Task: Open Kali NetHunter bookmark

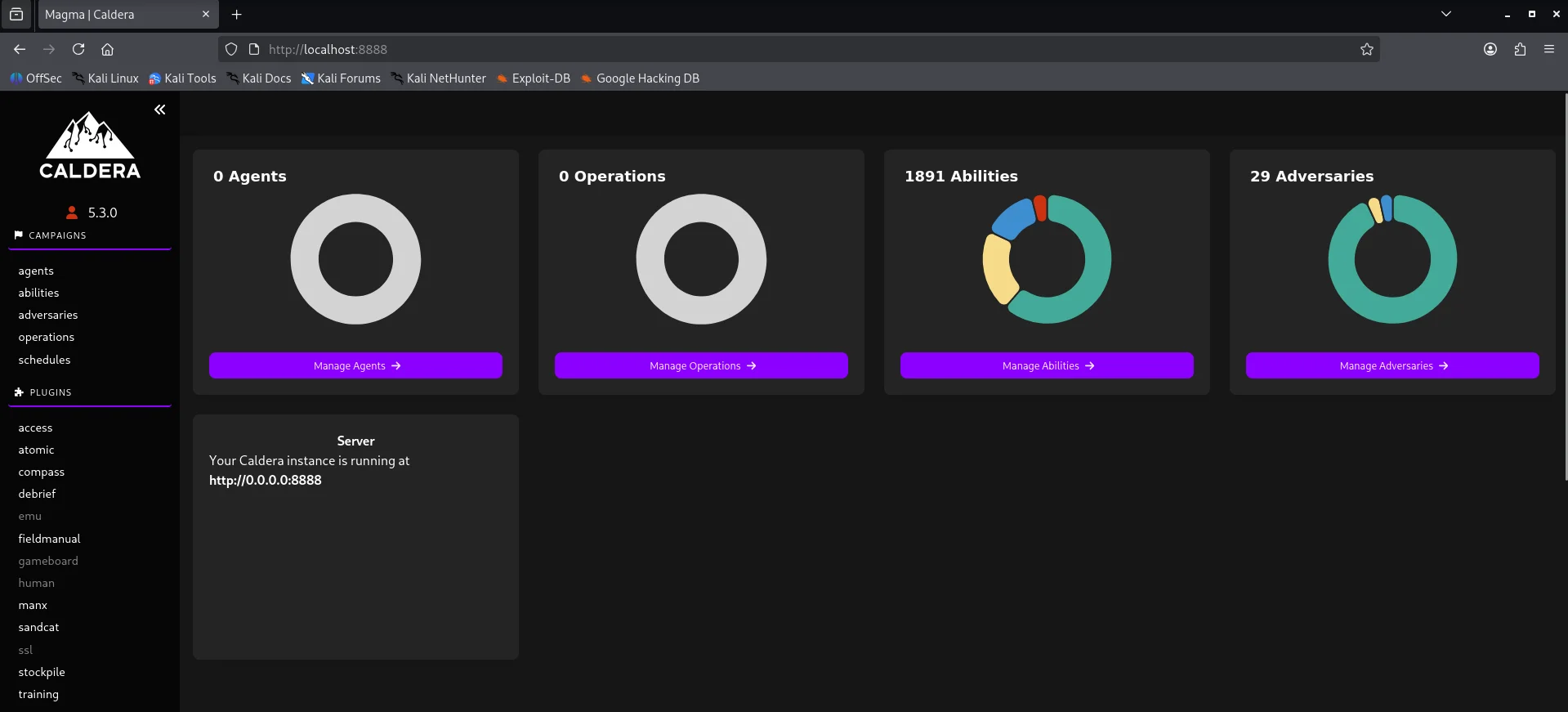Action: [x=438, y=78]
